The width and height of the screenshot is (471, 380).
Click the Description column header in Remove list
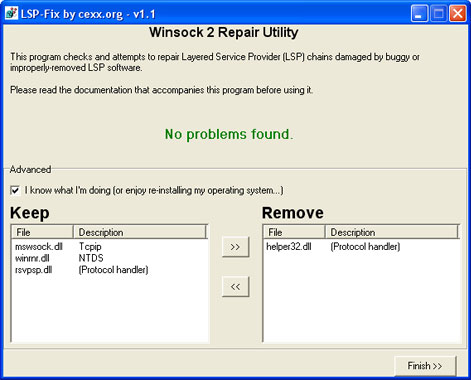click(391, 232)
